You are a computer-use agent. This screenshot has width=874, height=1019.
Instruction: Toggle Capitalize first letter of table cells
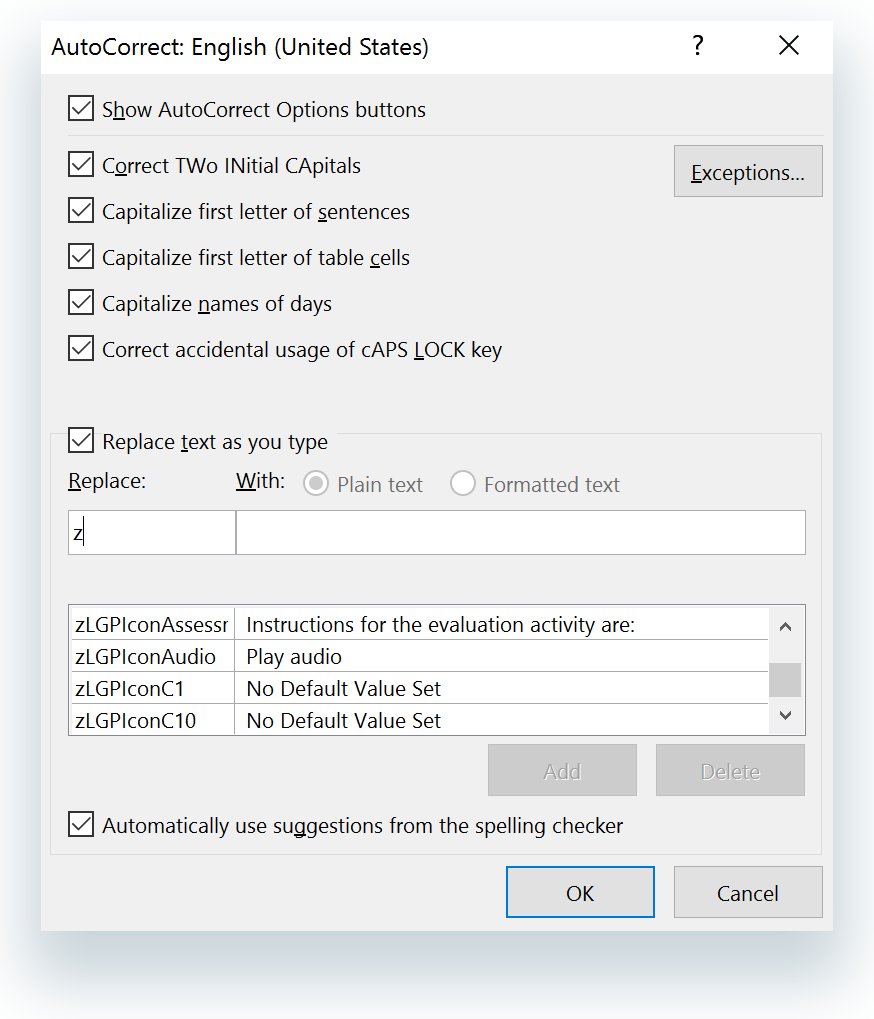81,257
